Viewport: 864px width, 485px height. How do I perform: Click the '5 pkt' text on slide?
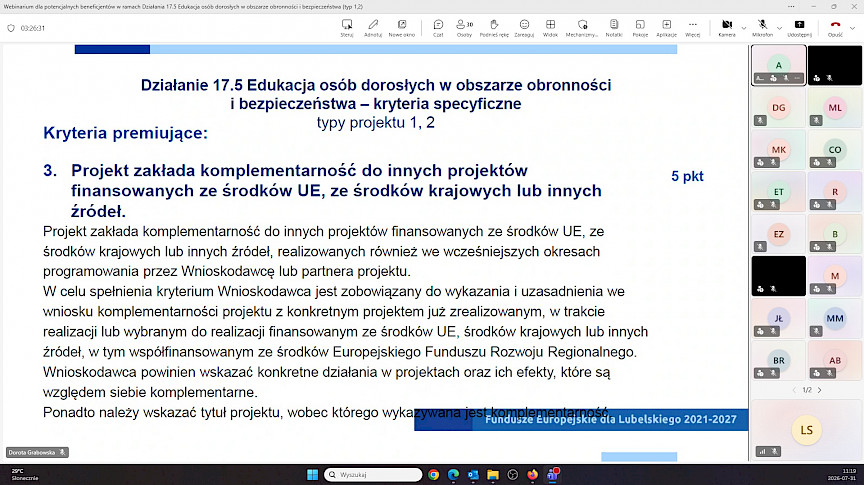tap(687, 176)
